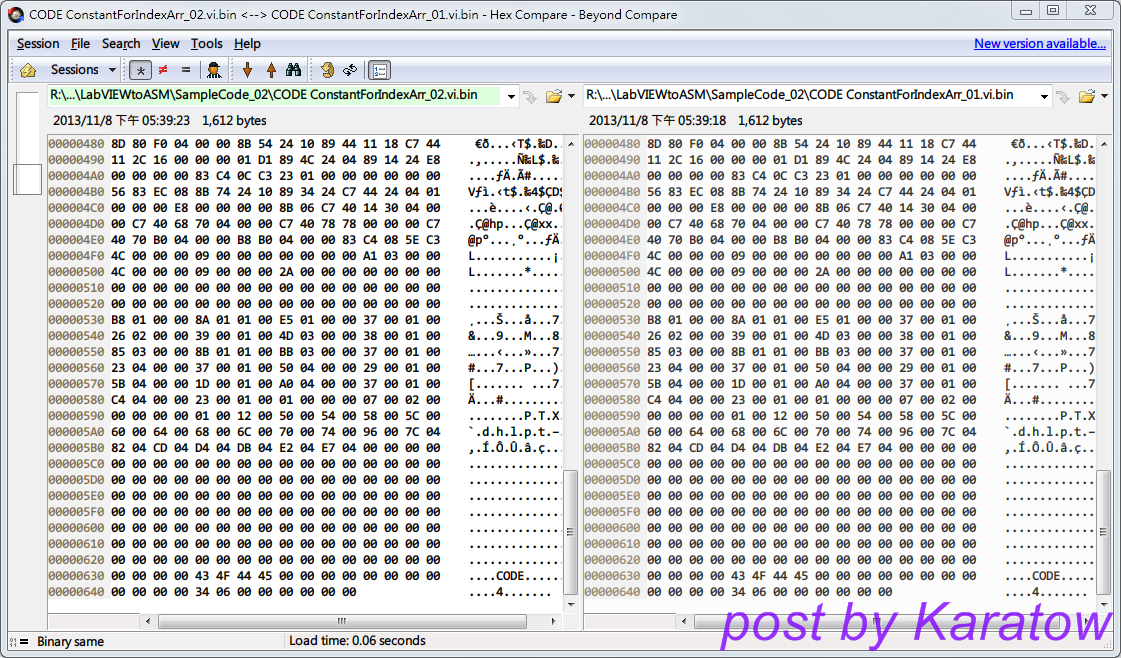Show only differences via the ≠ icon
The image size is (1121, 658).
coord(162,70)
